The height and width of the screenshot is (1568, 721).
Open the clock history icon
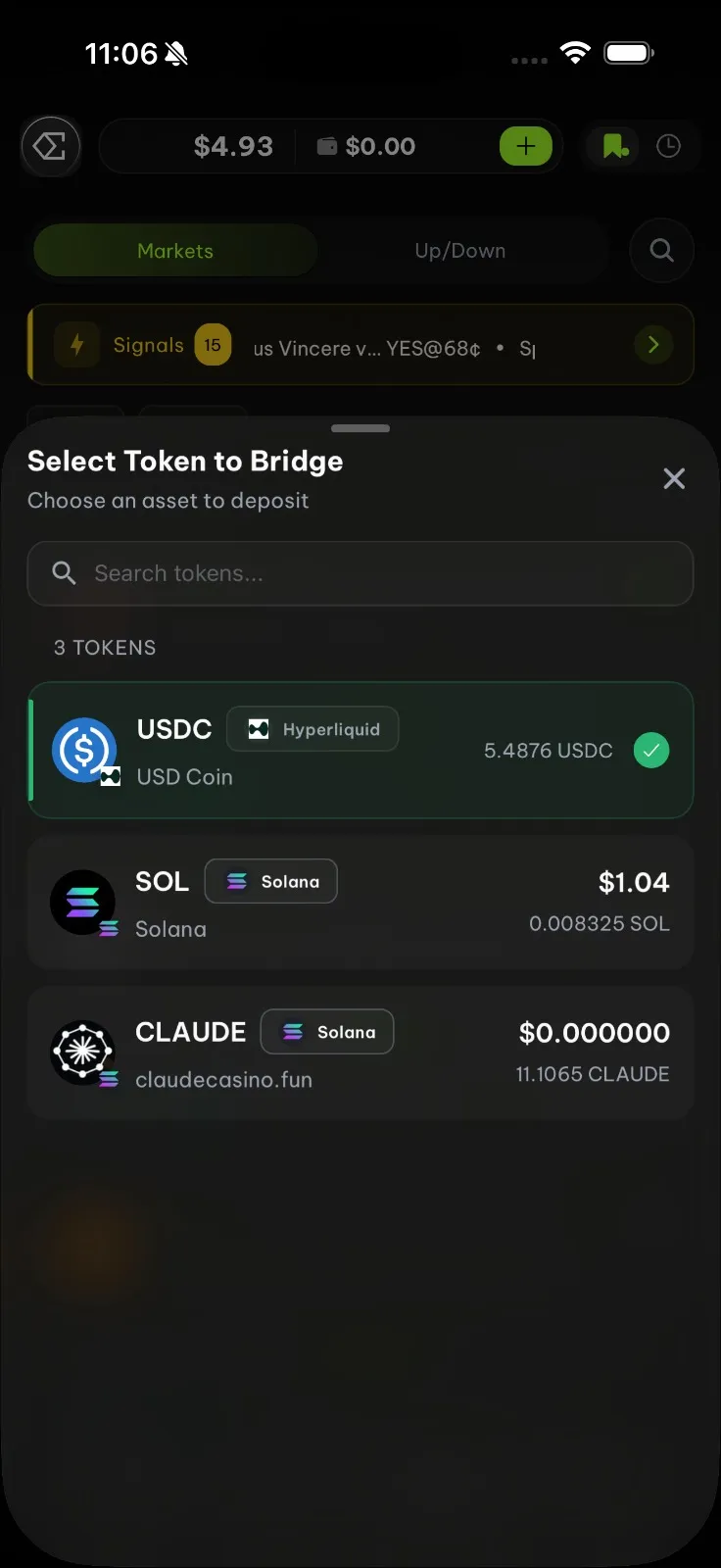coord(668,147)
